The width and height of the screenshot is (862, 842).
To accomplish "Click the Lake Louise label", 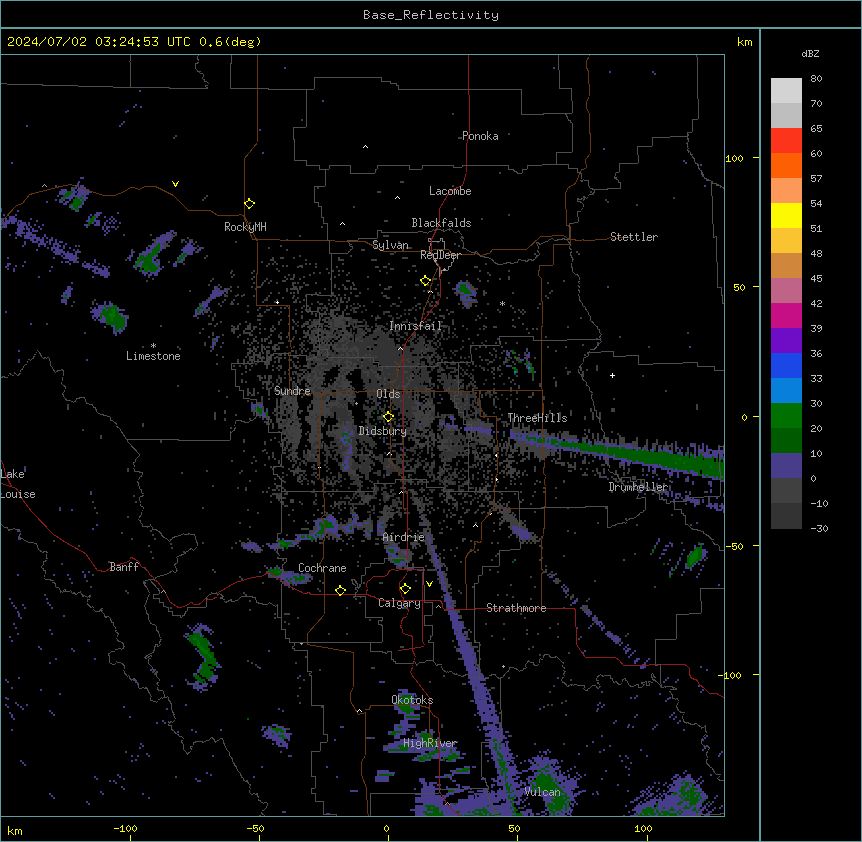I will (18, 484).
